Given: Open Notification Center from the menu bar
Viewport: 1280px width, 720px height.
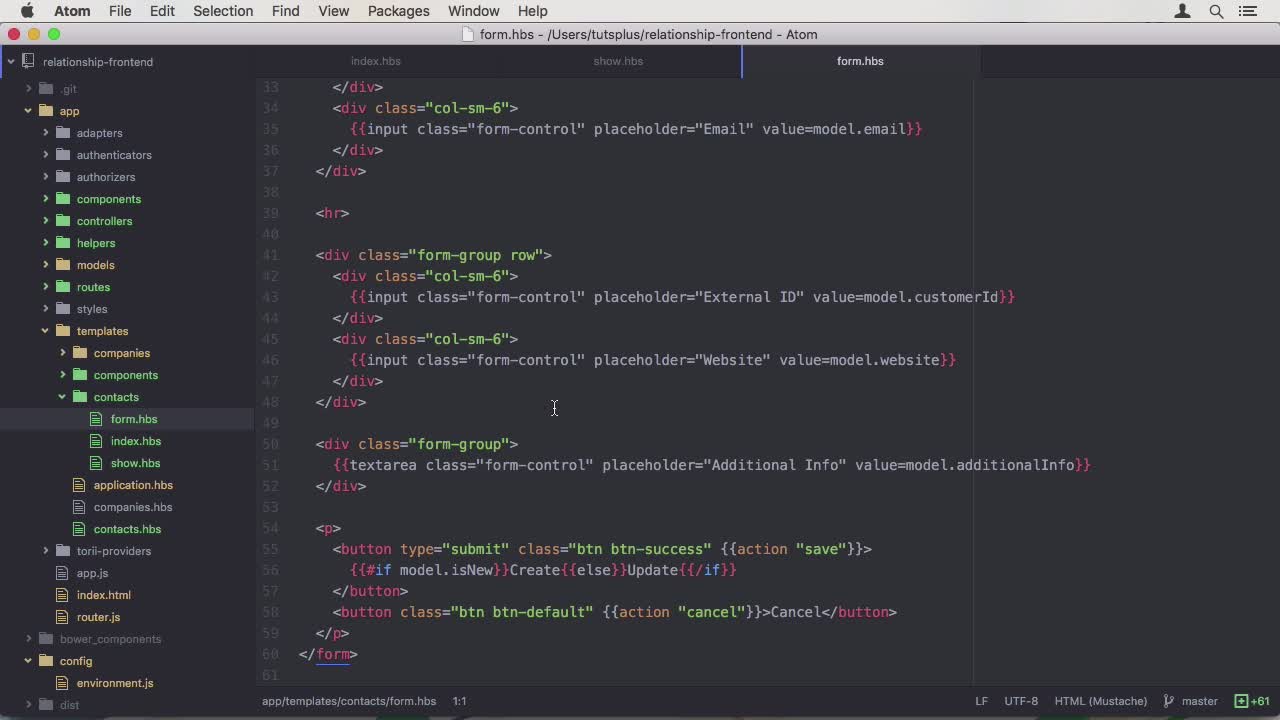Looking at the screenshot, I should tap(1248, 11).
